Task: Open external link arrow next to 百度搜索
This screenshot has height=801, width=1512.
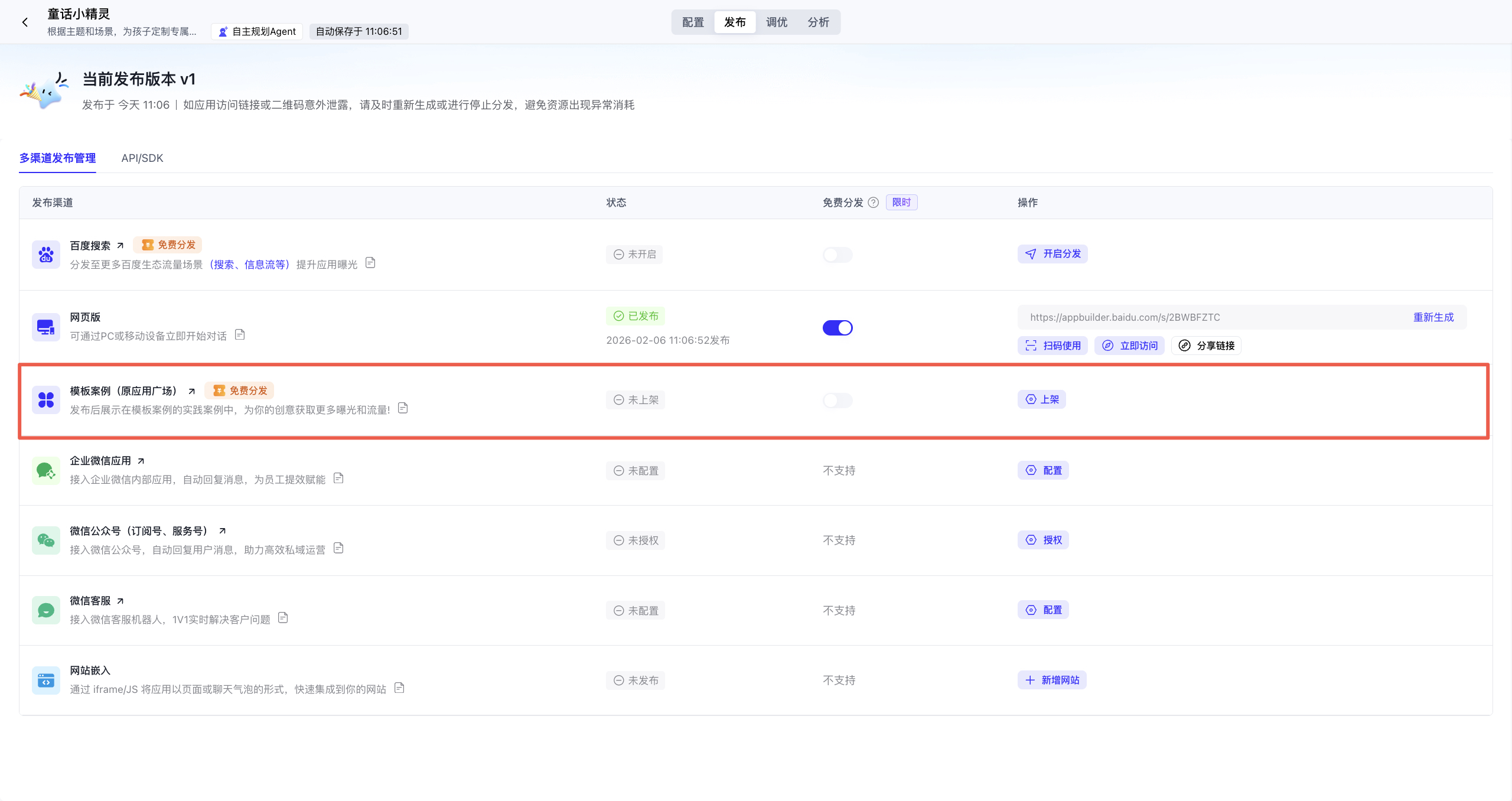Action: click(120, 246)
